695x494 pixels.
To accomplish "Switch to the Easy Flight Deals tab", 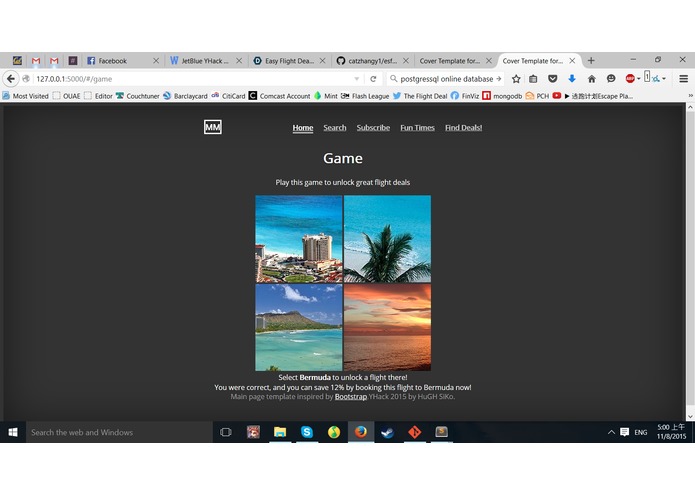I will [x=289, y=61].
